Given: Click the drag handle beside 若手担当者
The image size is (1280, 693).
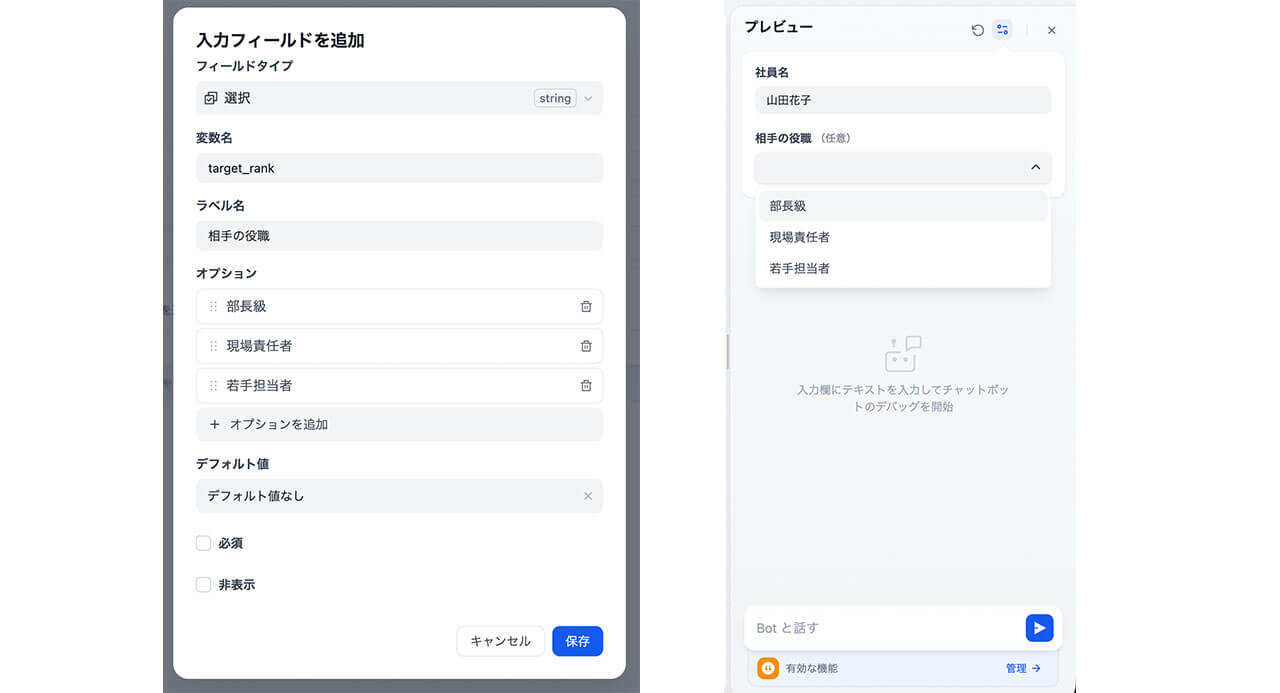Looking at the screenshot, I should click(x=214, y=386).
